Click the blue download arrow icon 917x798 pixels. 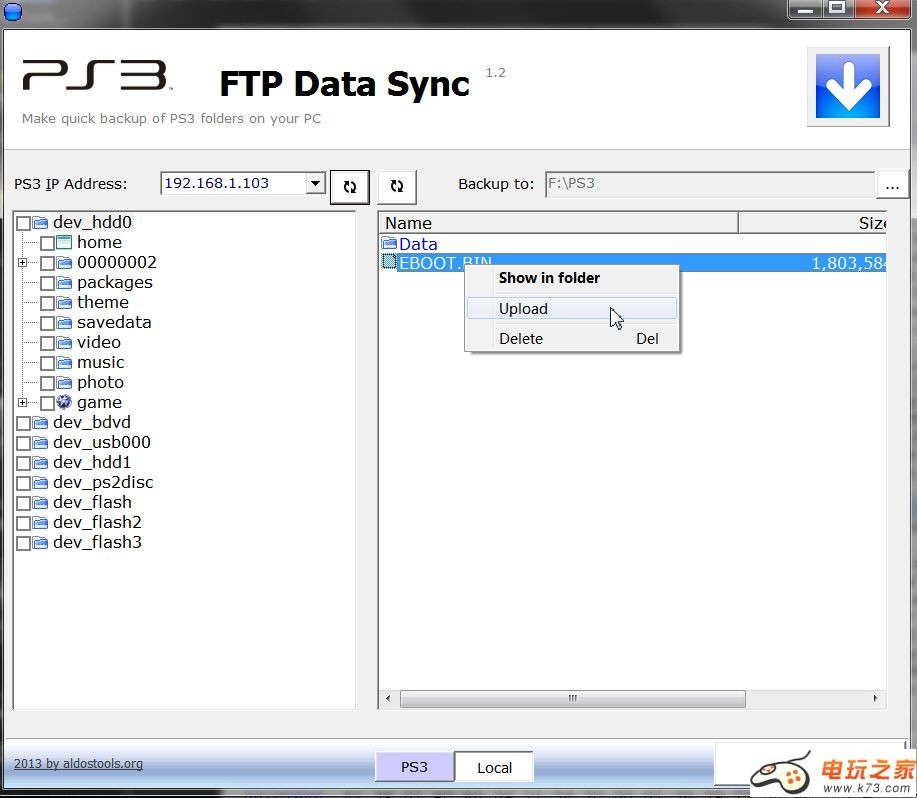pos(847,86)
